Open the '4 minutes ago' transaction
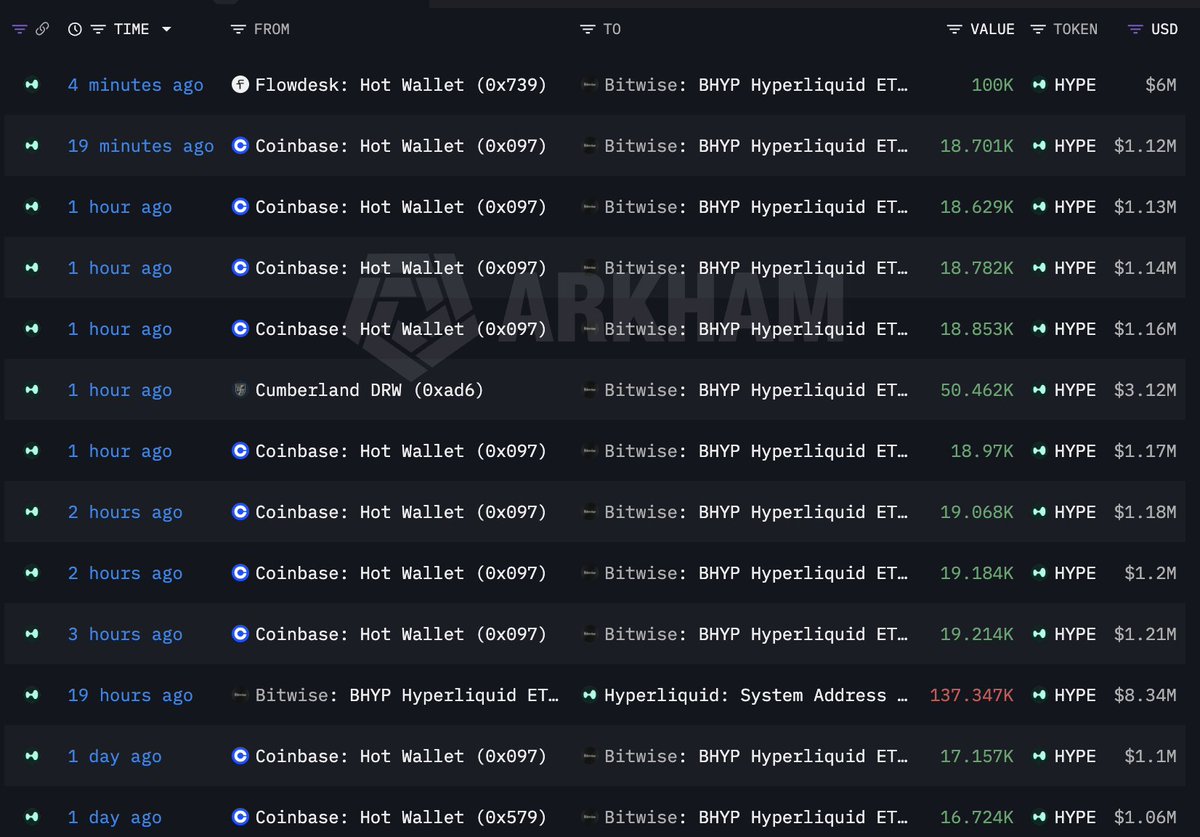Viewport: 1200px width, 837px height. [136, 85]
